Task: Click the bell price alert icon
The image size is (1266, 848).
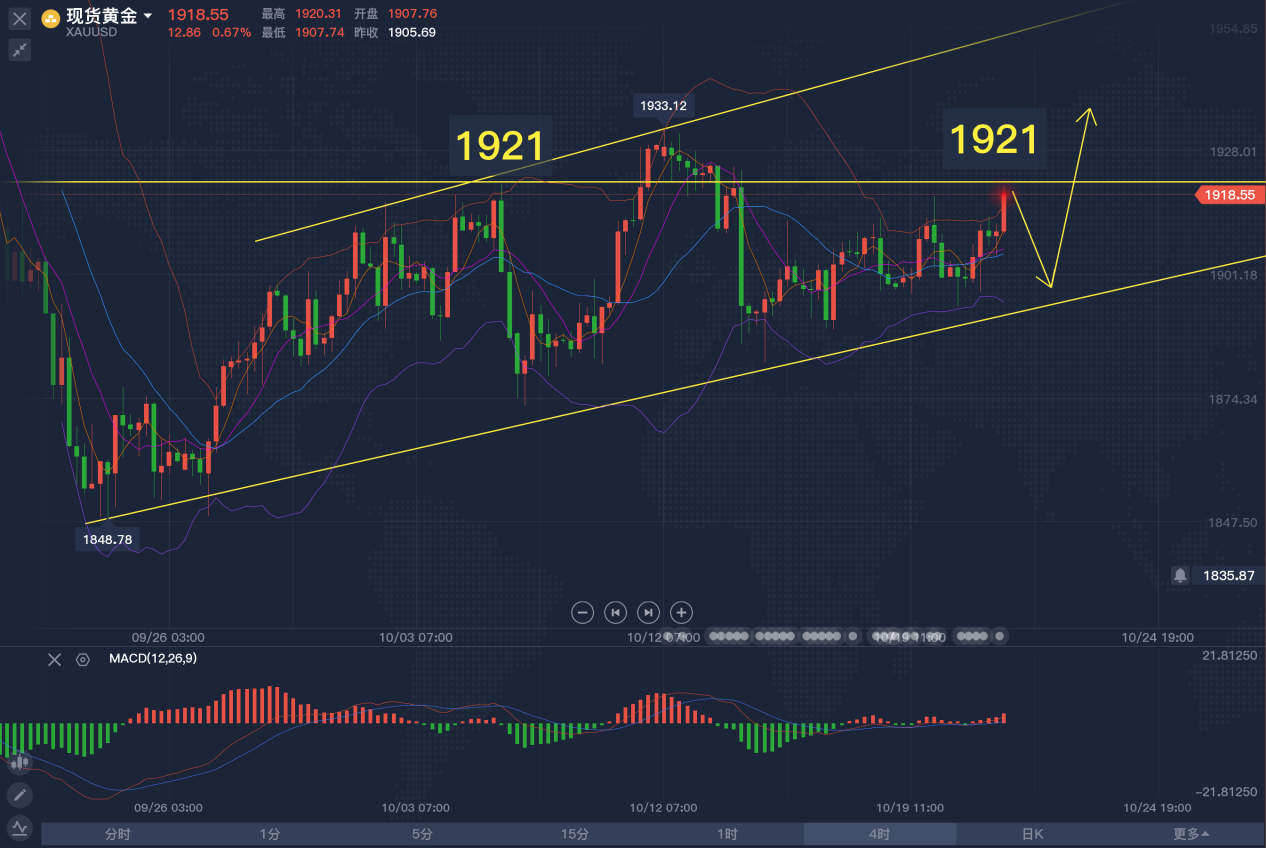Action: pos(1181,576)
